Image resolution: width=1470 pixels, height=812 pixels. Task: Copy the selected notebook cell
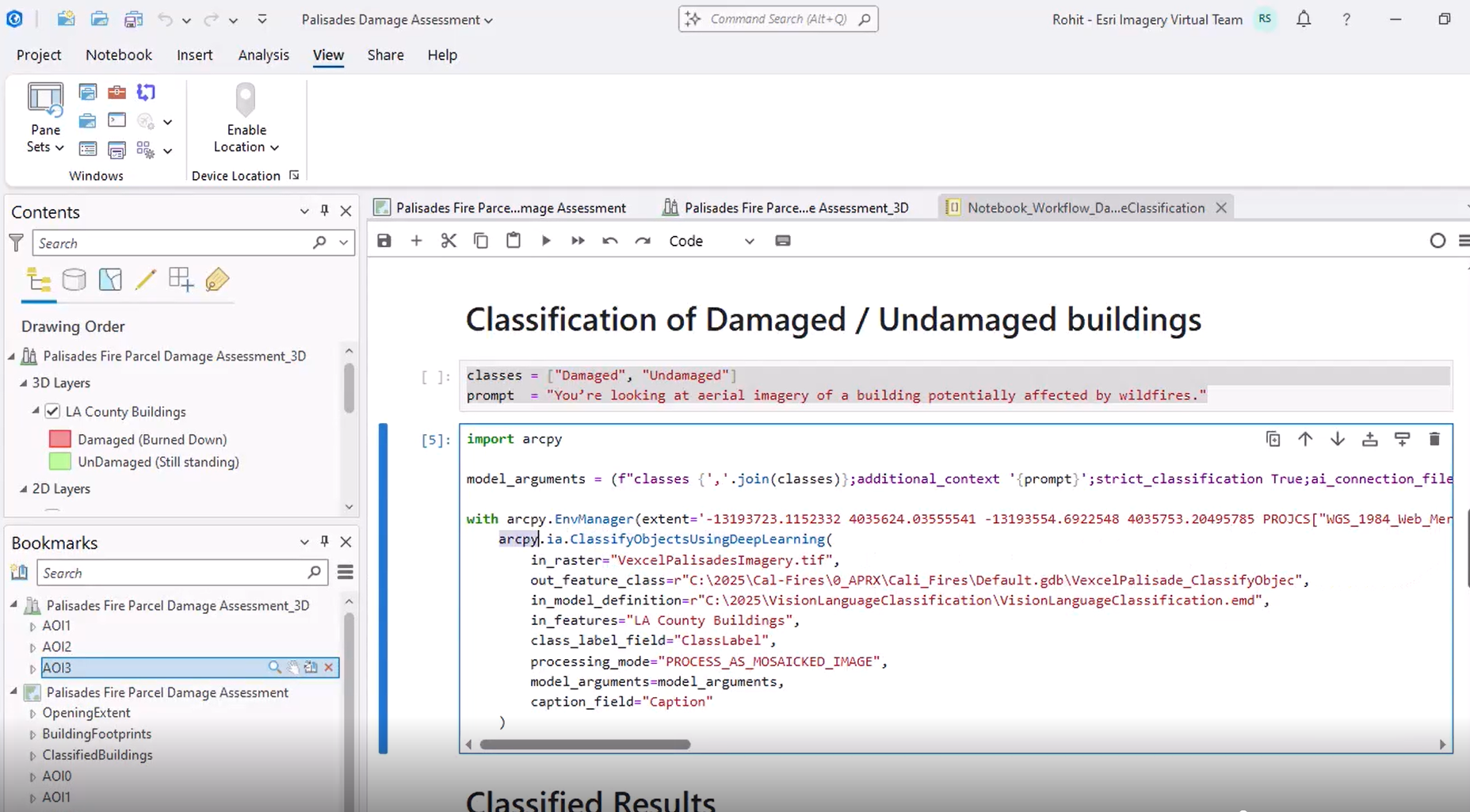[x=480, y=240]
